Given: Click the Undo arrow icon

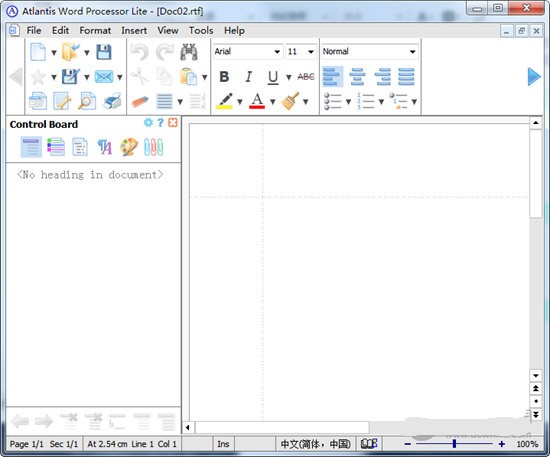Looking at the screenshot, I should point(140,52).
